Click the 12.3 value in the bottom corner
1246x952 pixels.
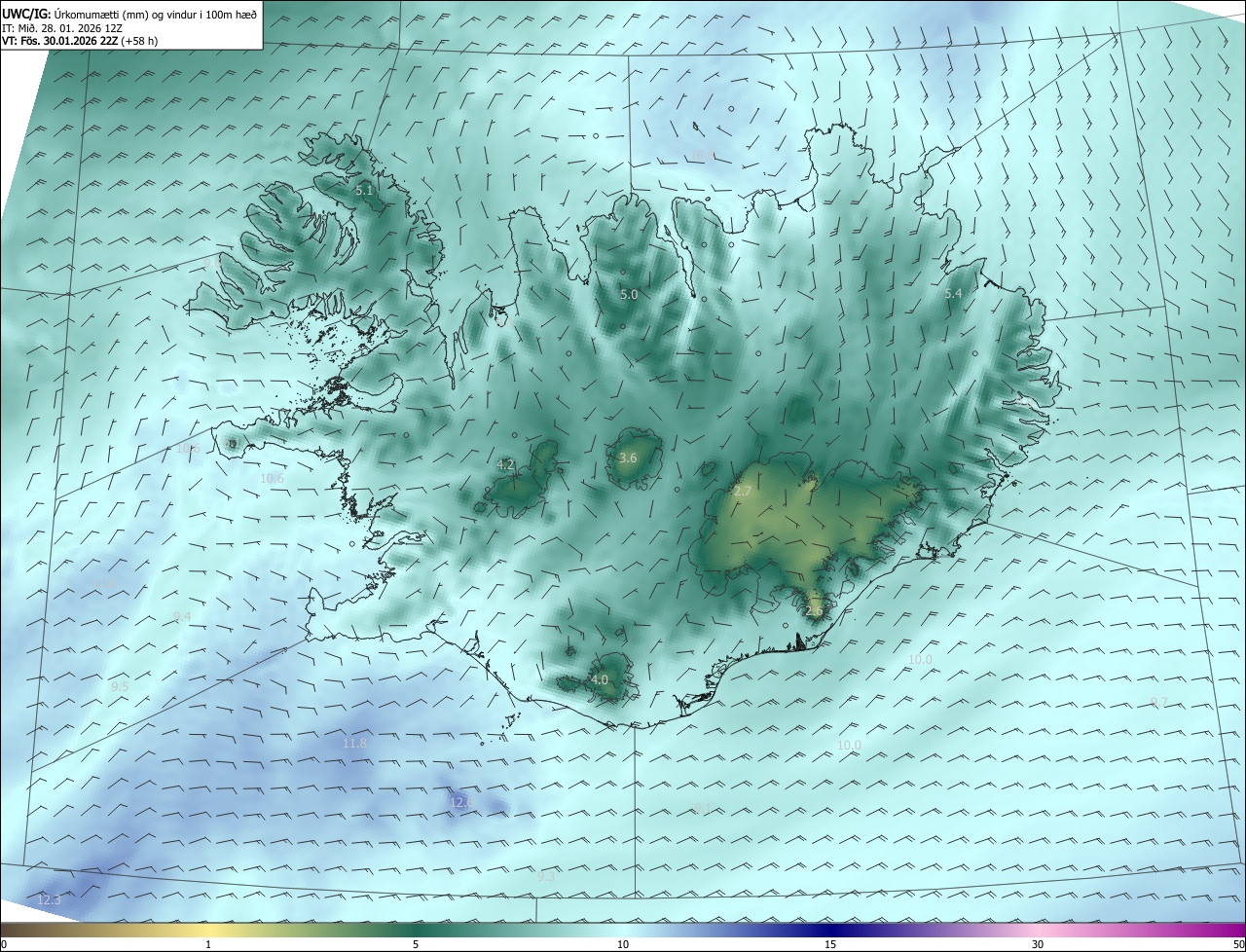[x=49, y=900]
